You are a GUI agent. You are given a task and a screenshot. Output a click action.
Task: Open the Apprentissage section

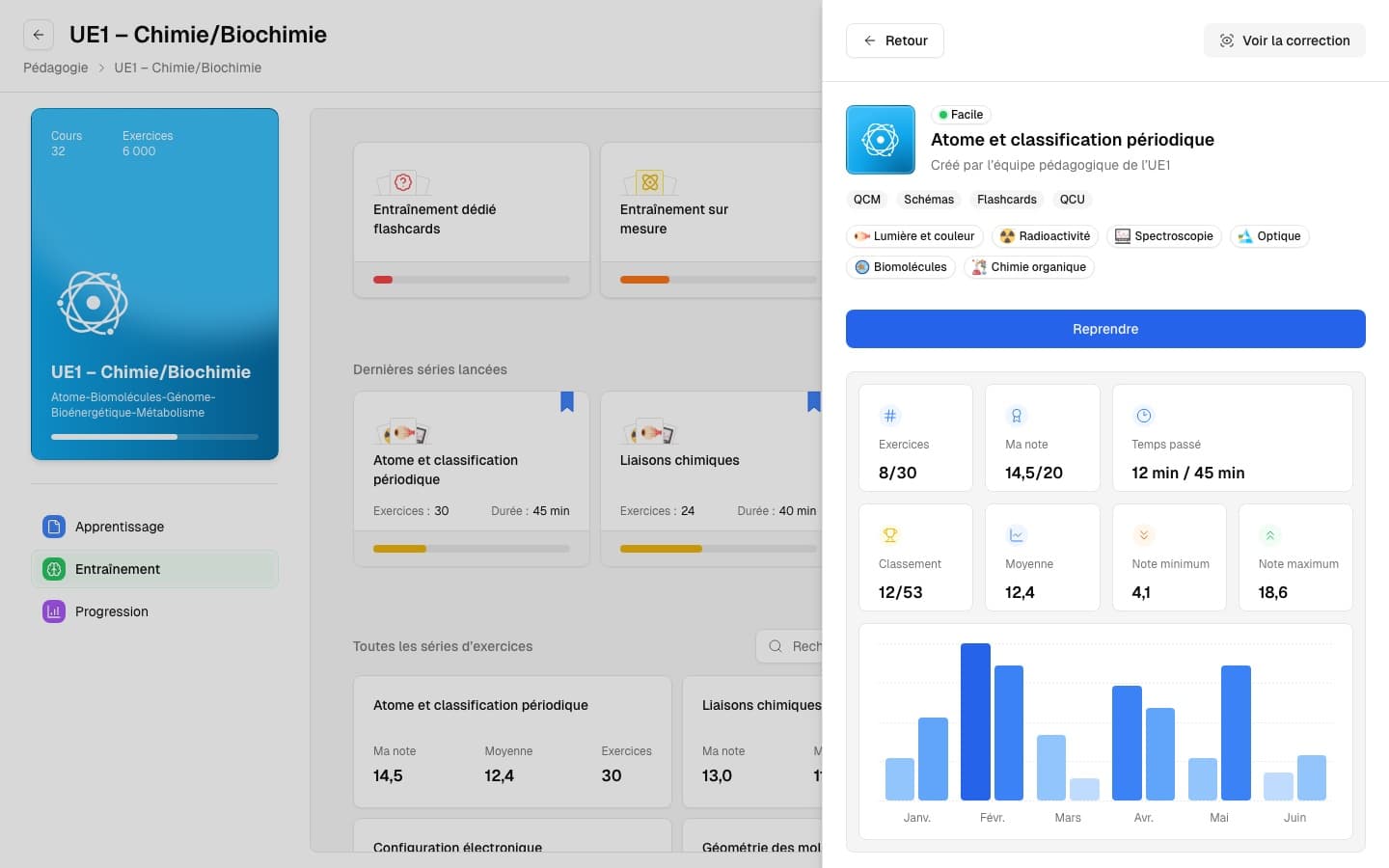tap(154, 527)
